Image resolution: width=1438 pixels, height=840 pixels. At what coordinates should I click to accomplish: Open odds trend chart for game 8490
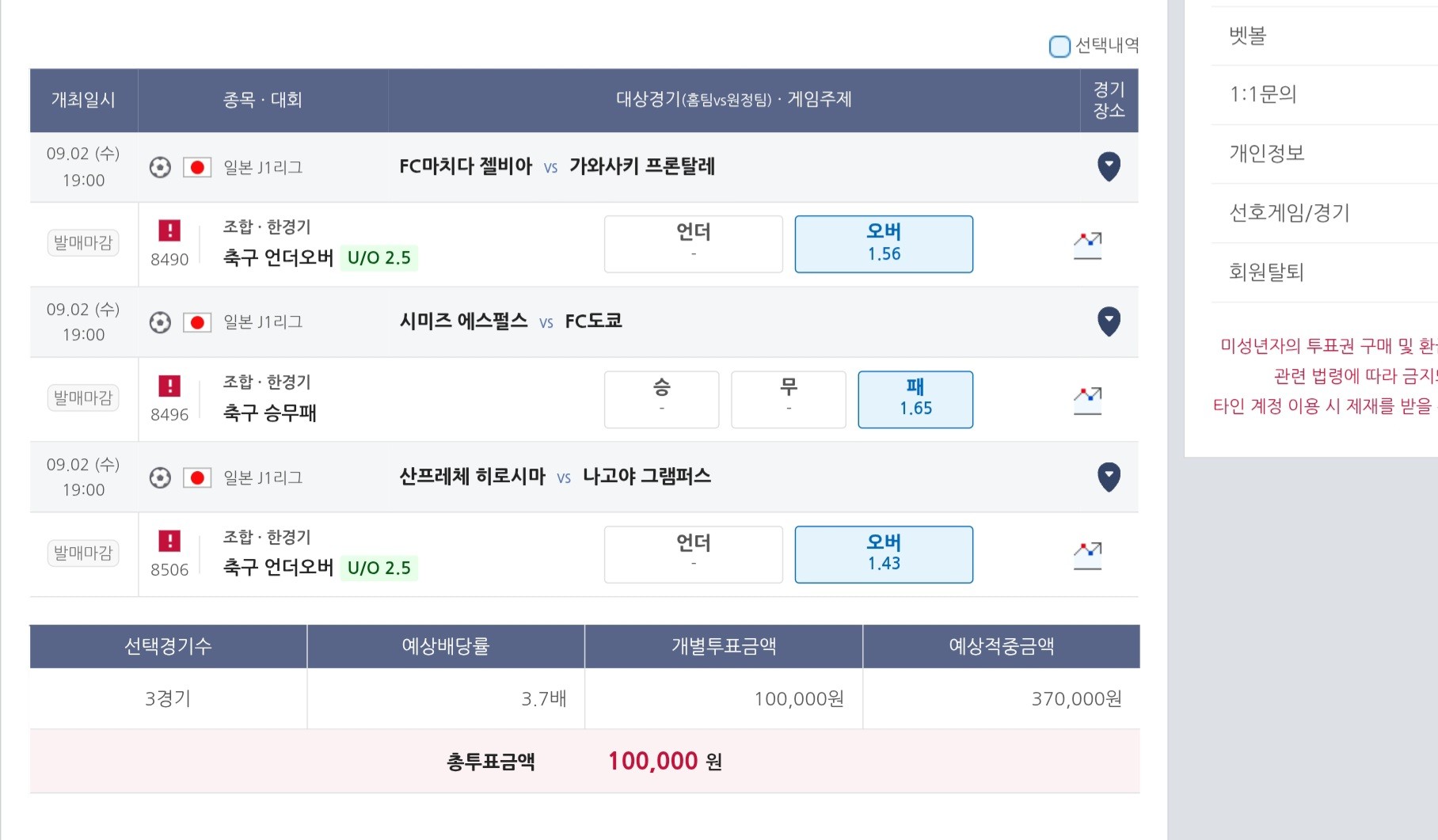pos(1087,245)
